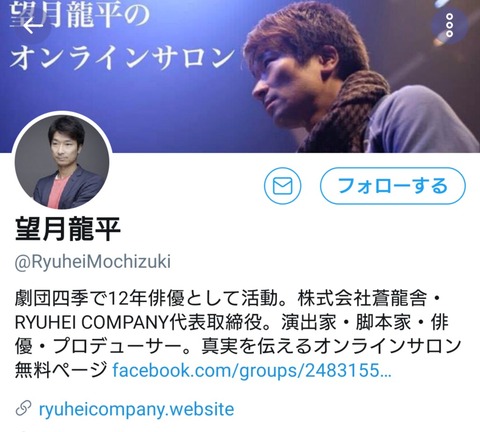Open the circular profile avatar photo

62,162
